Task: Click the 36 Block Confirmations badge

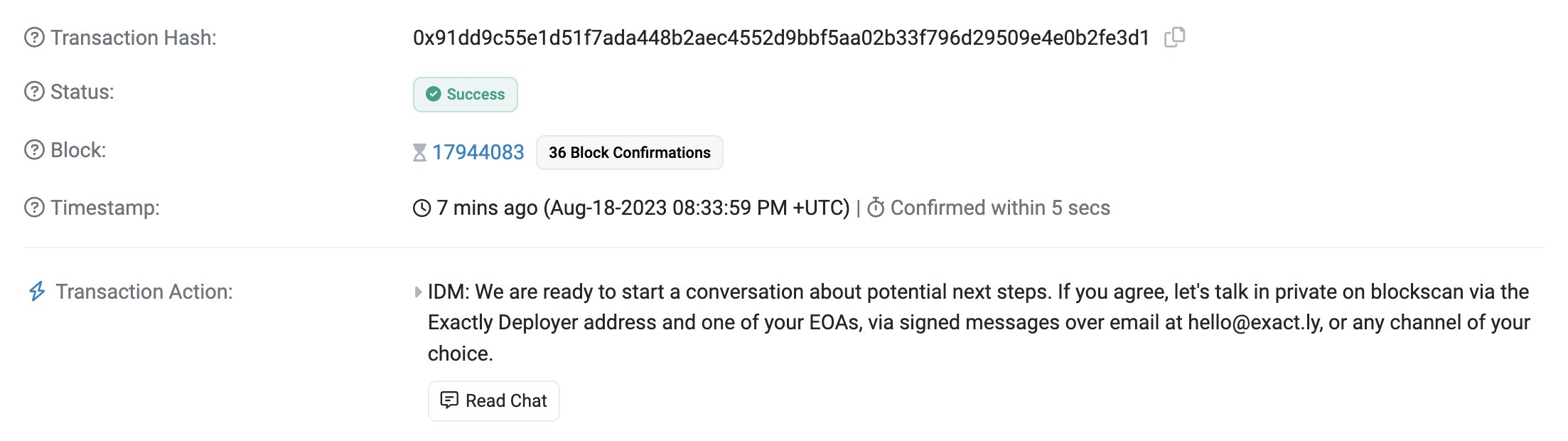Action: [629, 152]
